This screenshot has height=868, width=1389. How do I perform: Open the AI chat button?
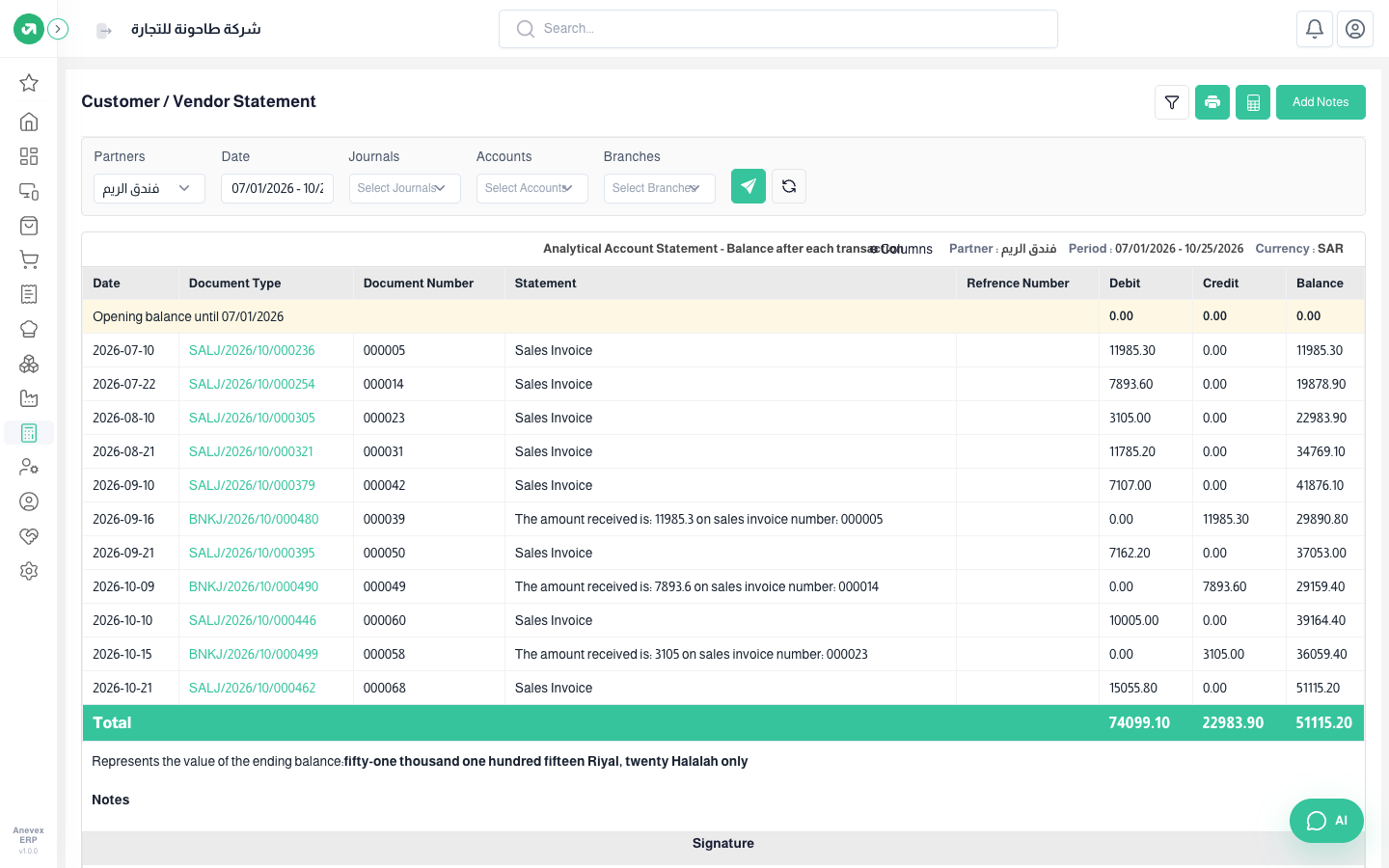[x=1326, y=821]
